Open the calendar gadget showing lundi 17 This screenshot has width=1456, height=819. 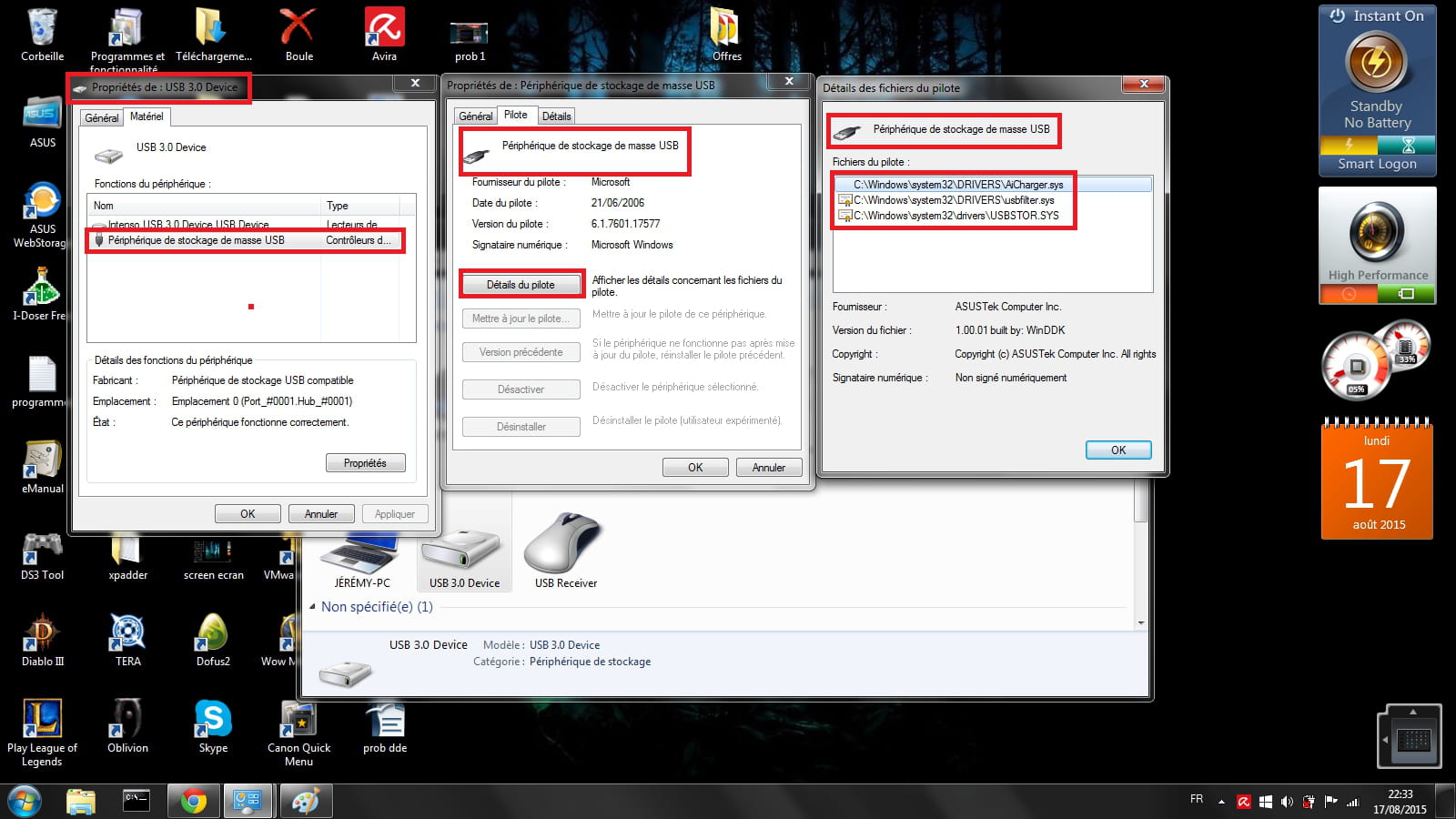[x=1377, y=479]
